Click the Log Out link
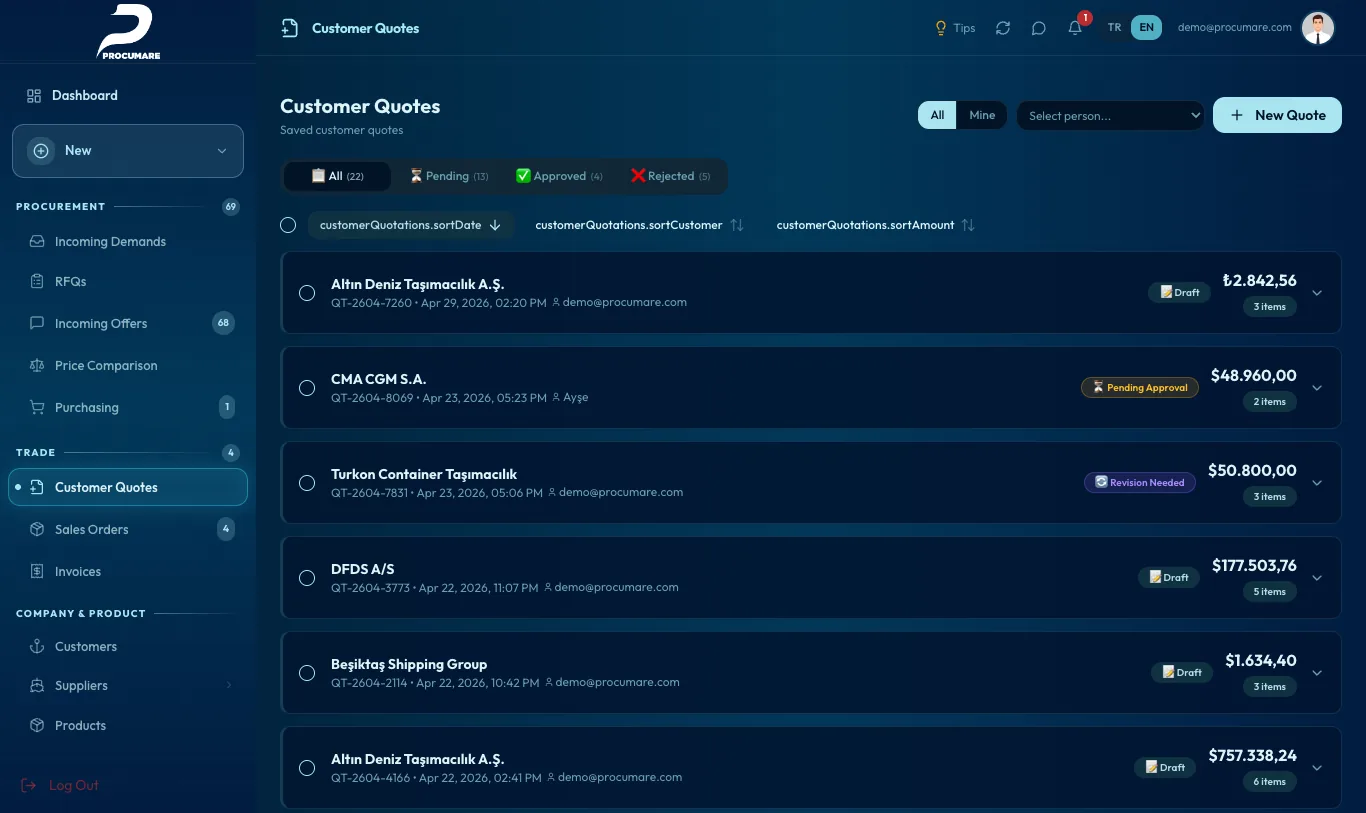This screenshot has height=813, width=1366. click(60, 785)
